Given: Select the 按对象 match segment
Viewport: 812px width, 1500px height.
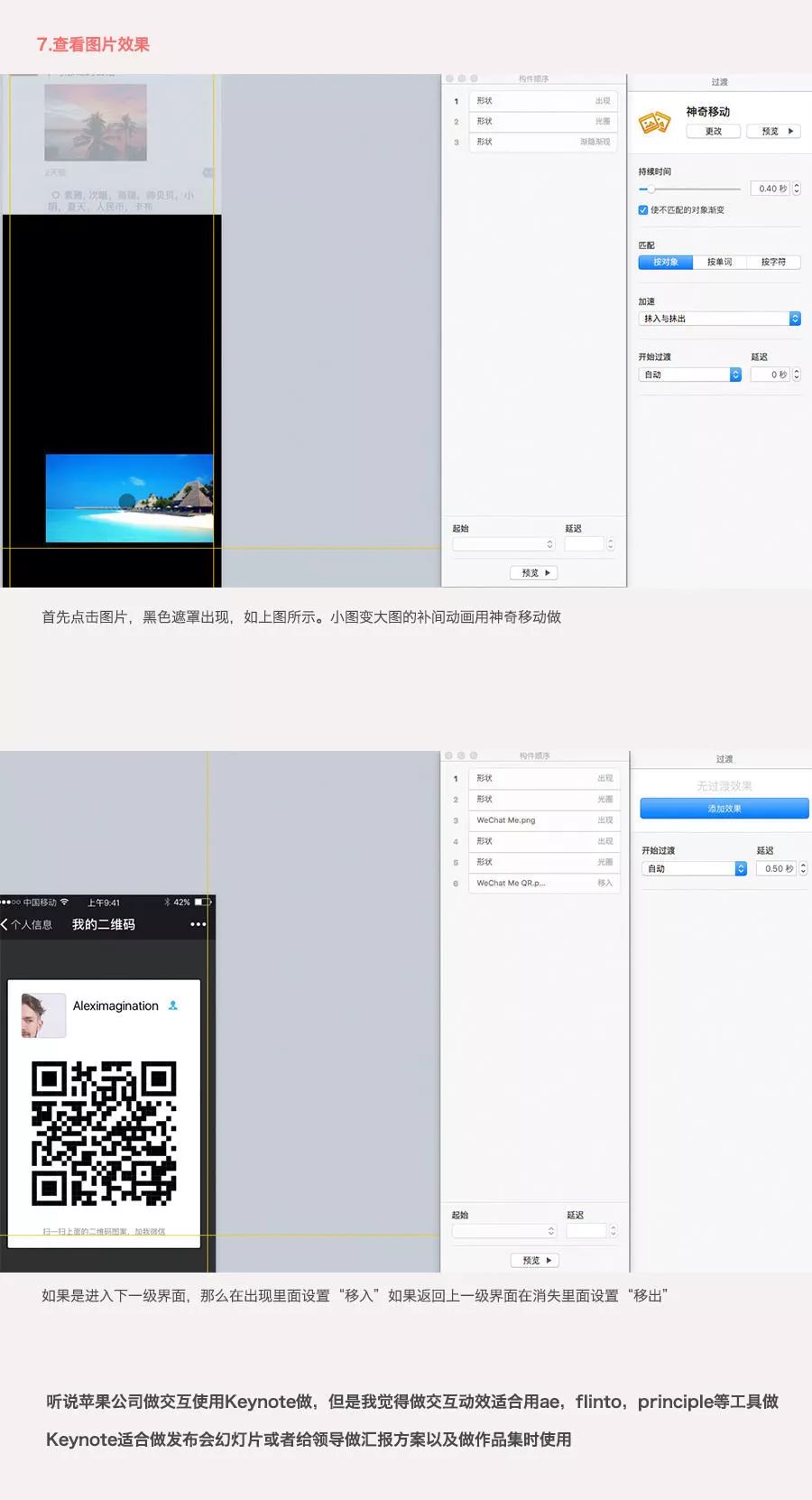Looking at the screenshot, I should click(x=666, y=262).
